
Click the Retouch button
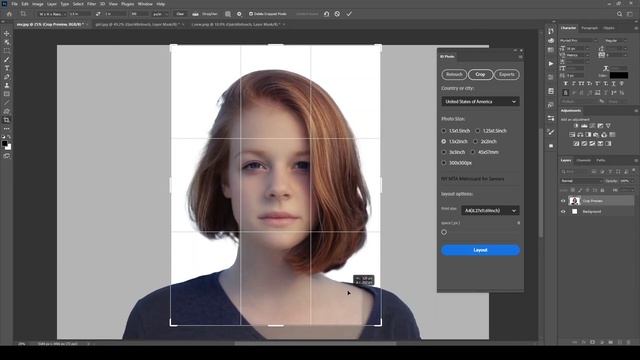coord(454,74)
